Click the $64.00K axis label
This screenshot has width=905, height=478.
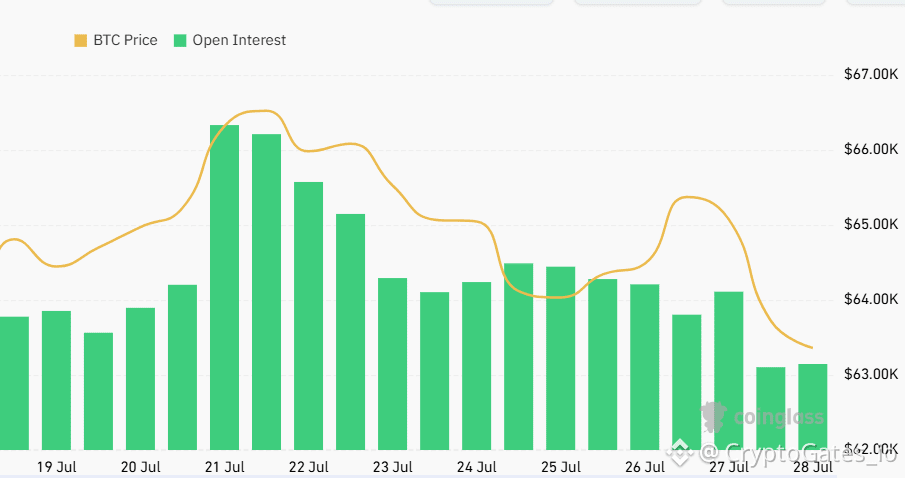(871, 300)
